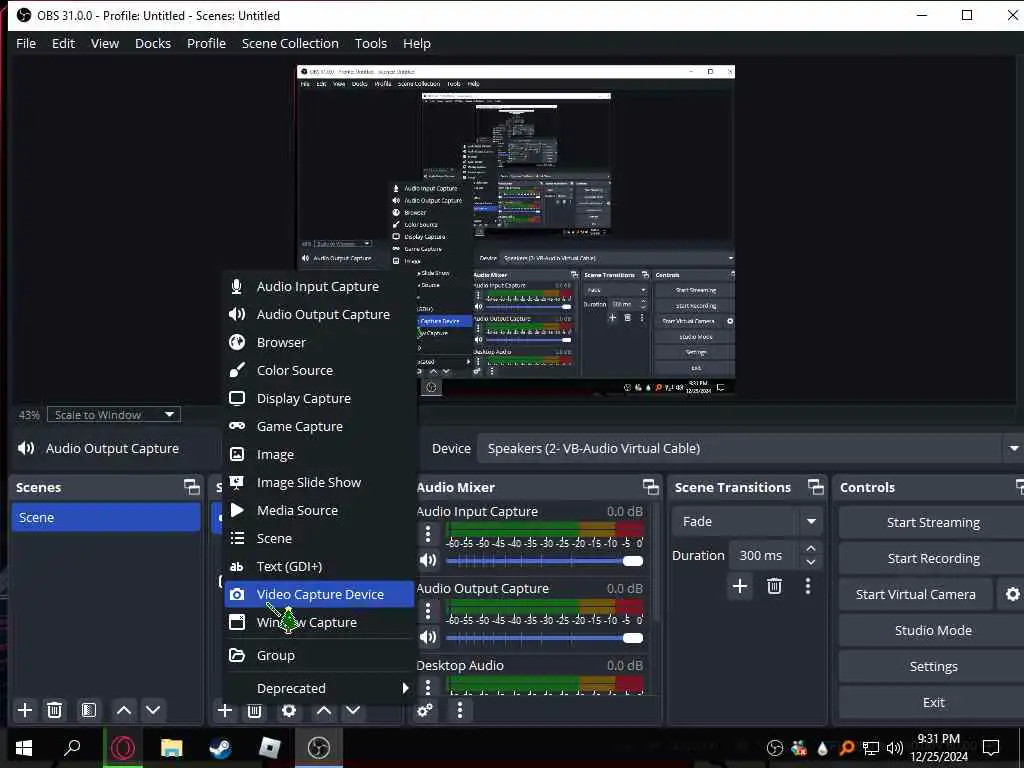Open File Explorer from taskbar
Screen dimensions: 1024x768
tap(172, 748)
